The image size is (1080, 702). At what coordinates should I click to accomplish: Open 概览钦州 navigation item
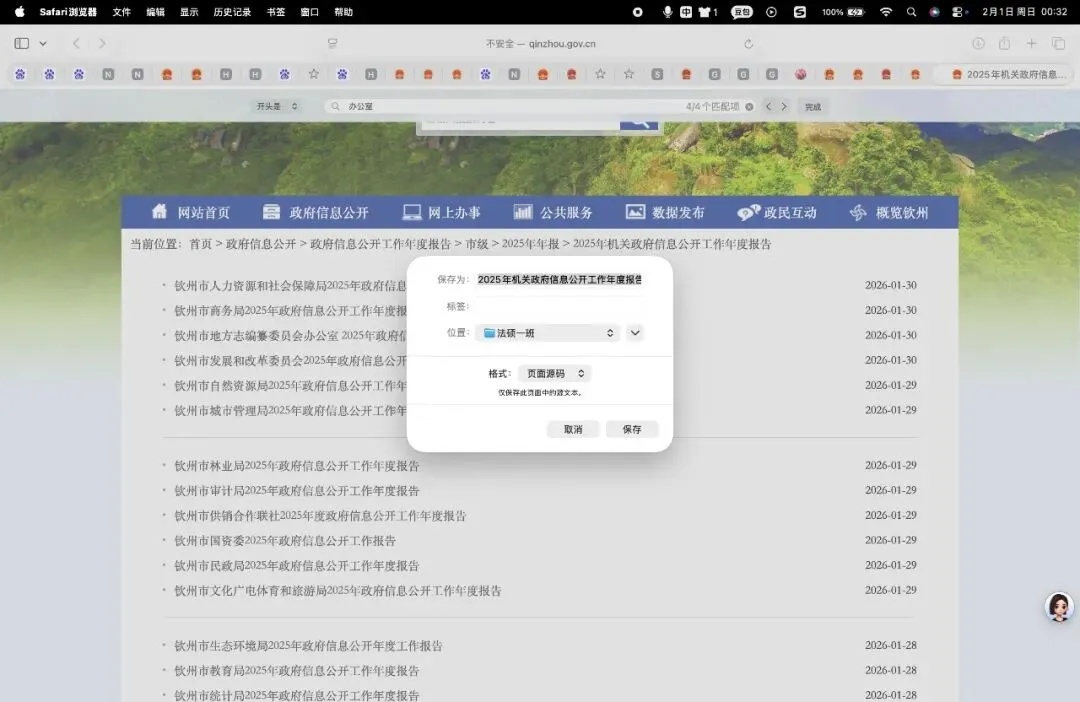pos(889,212)
